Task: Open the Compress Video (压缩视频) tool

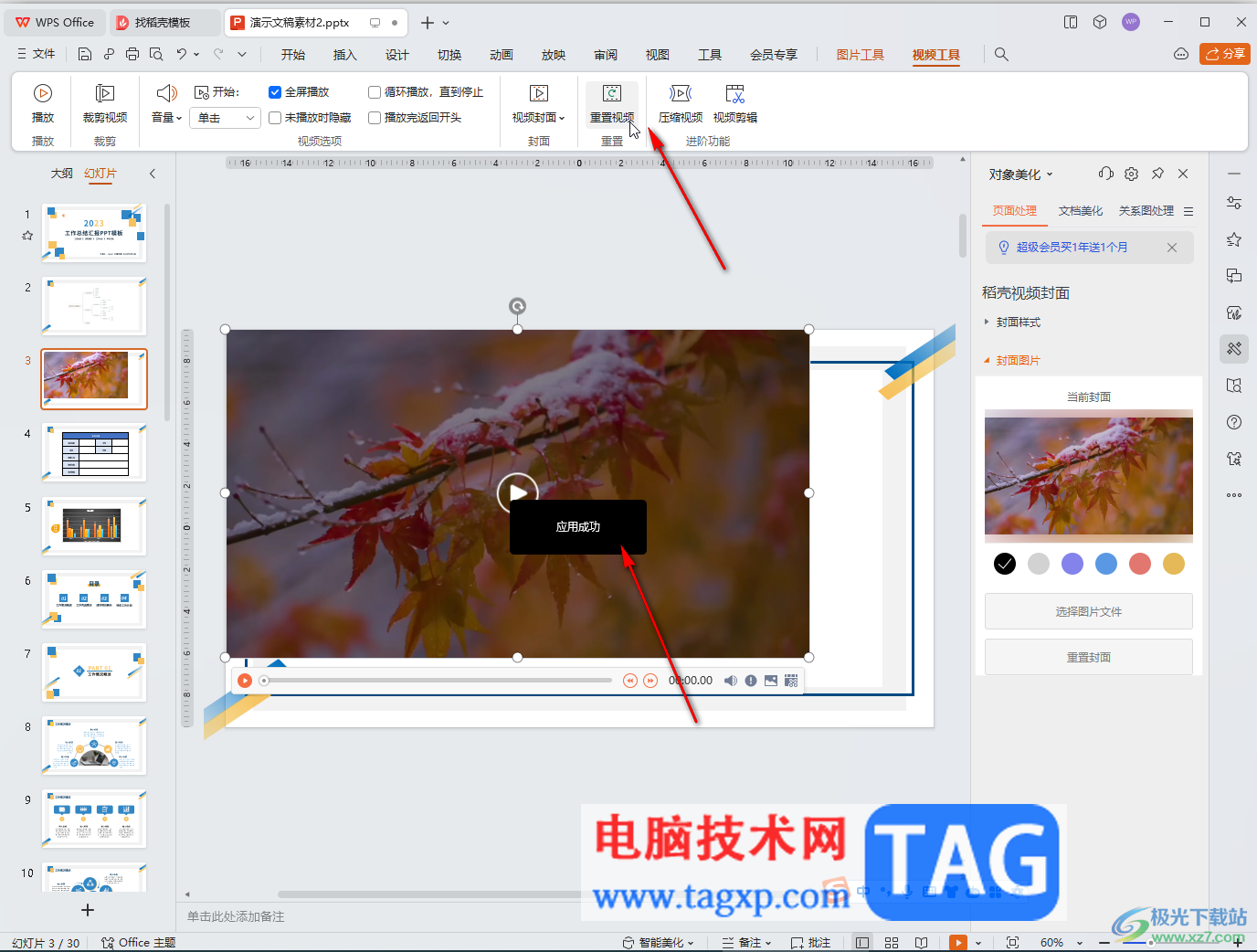Action: coord(681,103)
